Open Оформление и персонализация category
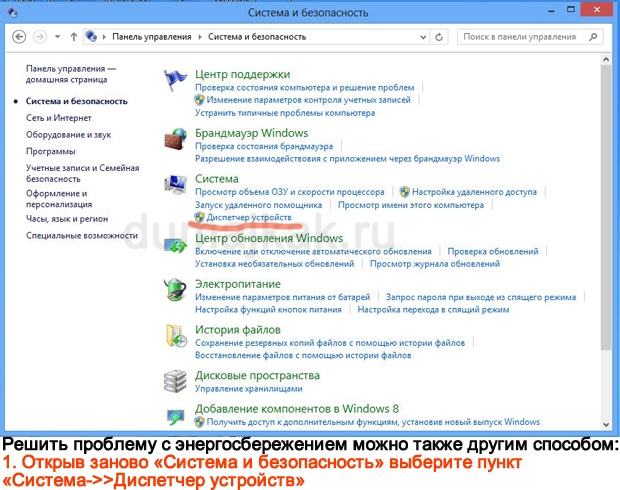The width and height of the screenshot is (620, 490). click(x=59, y=199)
